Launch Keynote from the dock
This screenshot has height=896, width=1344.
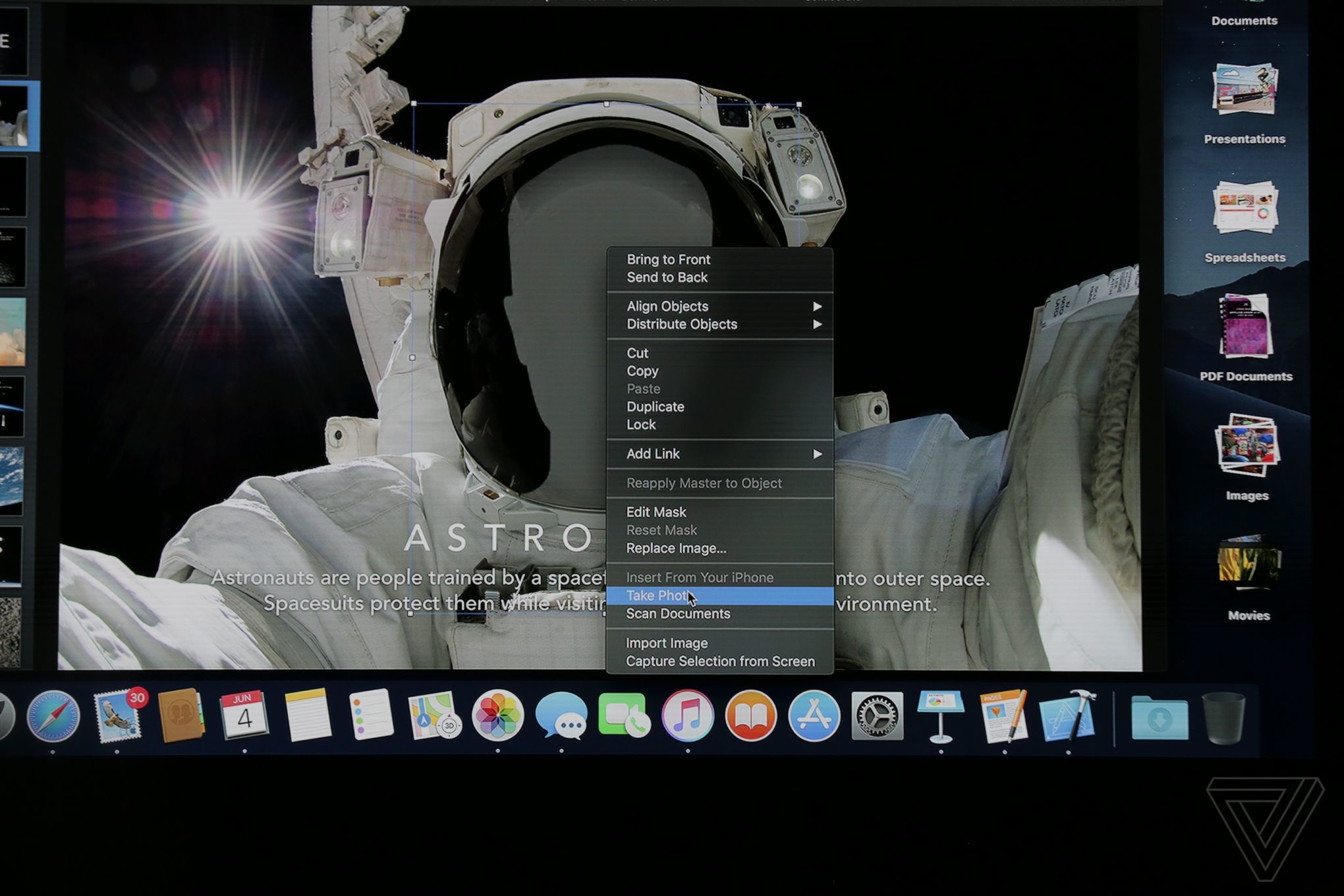point(940,716)
